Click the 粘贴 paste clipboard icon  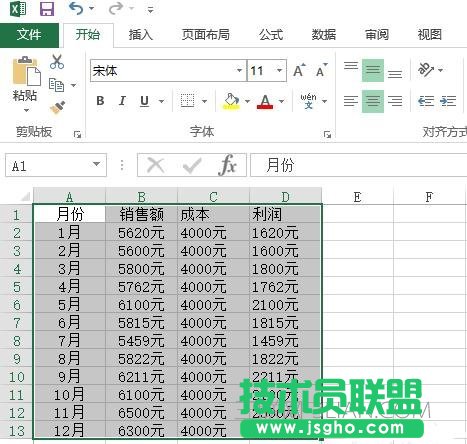pos(26,71)
